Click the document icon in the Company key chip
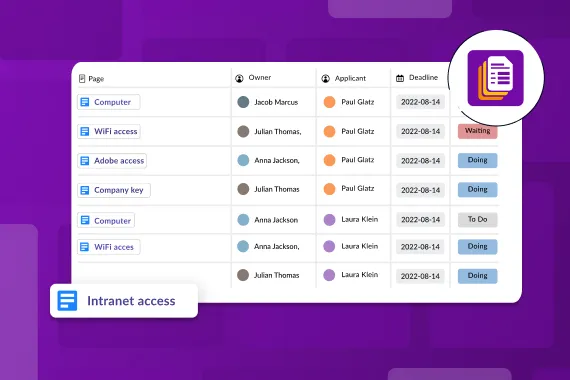The height and width of the screenshot is (380, 570). tap(85, 190)
